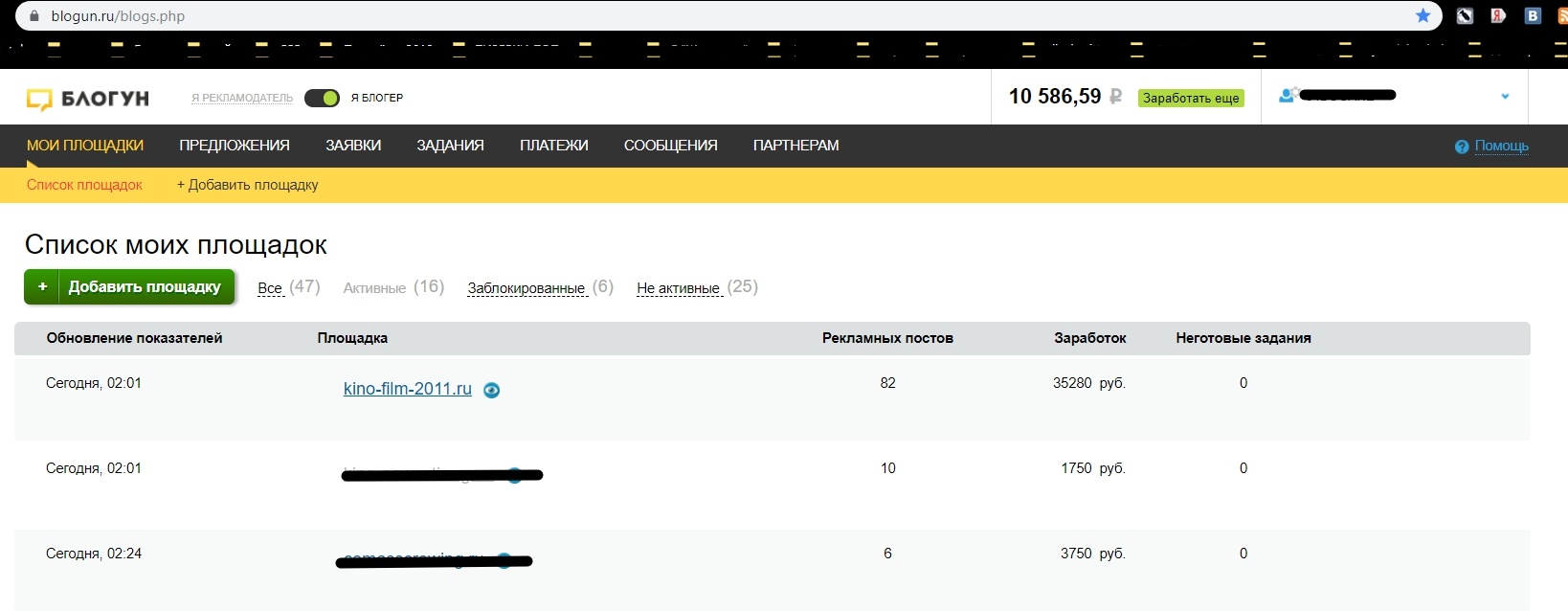Open ЗАЯВКИ menu
Image resolution: width=1568 pixels, height=611 pixels.
[x=353, y=146]
